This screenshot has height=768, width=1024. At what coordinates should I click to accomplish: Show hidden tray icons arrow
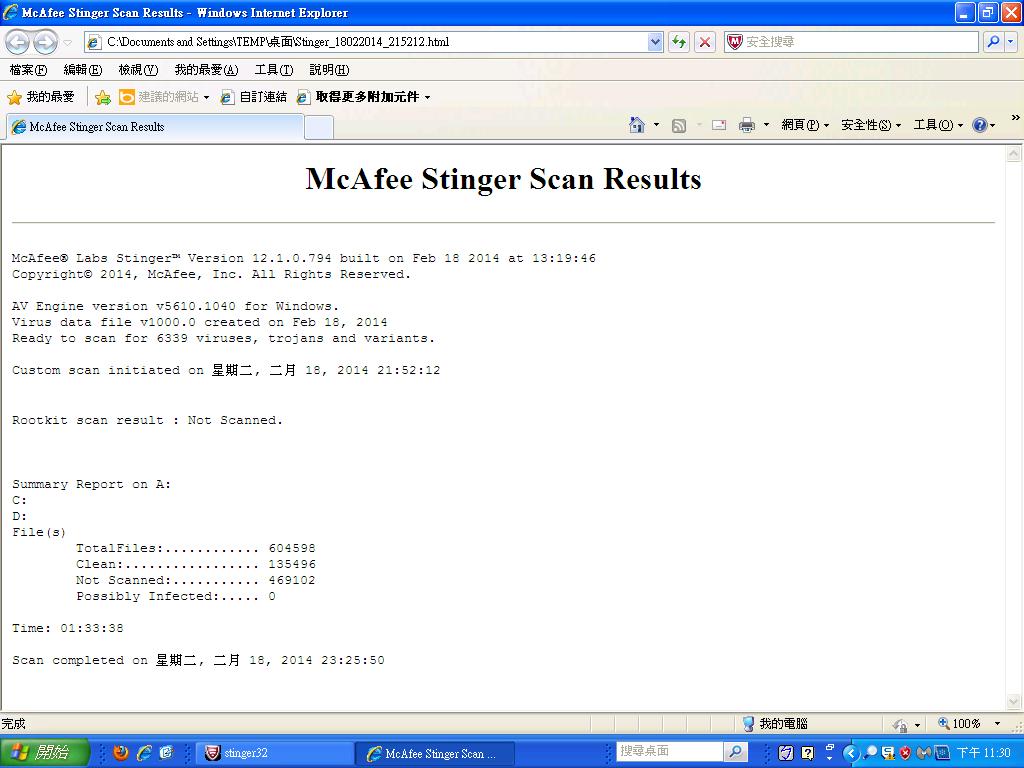(850, 753)
